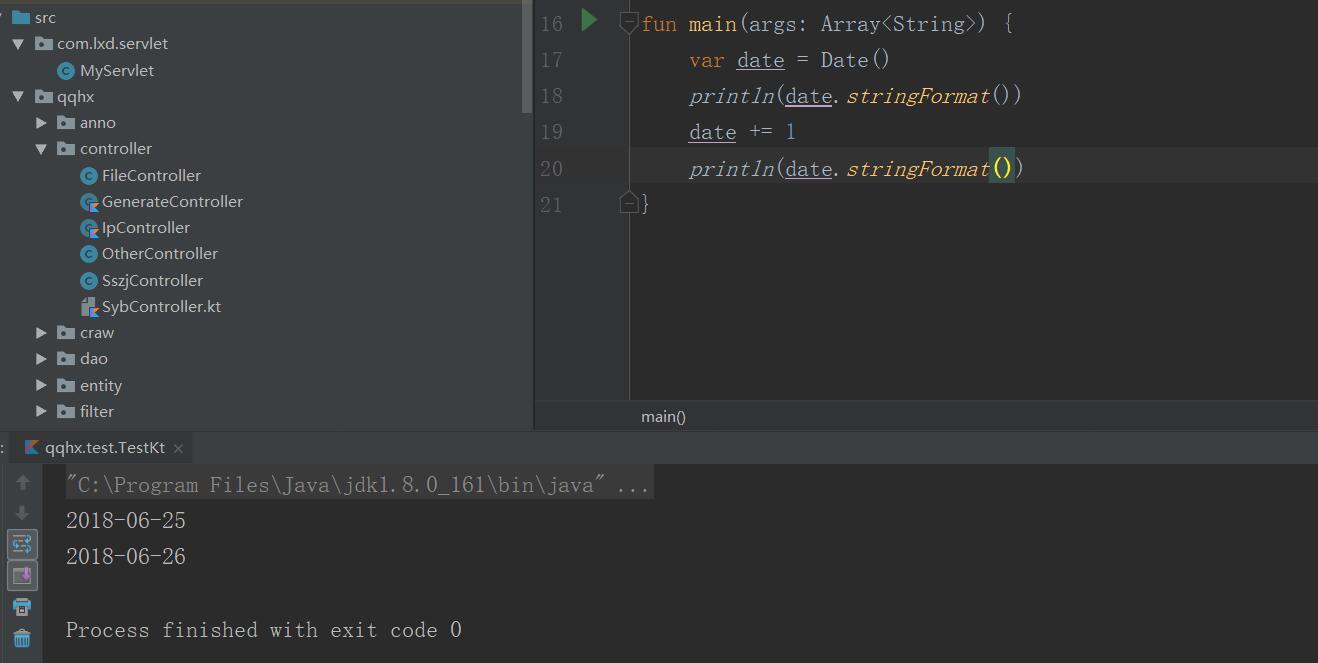Collapse the qqhx package node
This screenshot has height=663, width=1318.
click(x=18, y=97)
